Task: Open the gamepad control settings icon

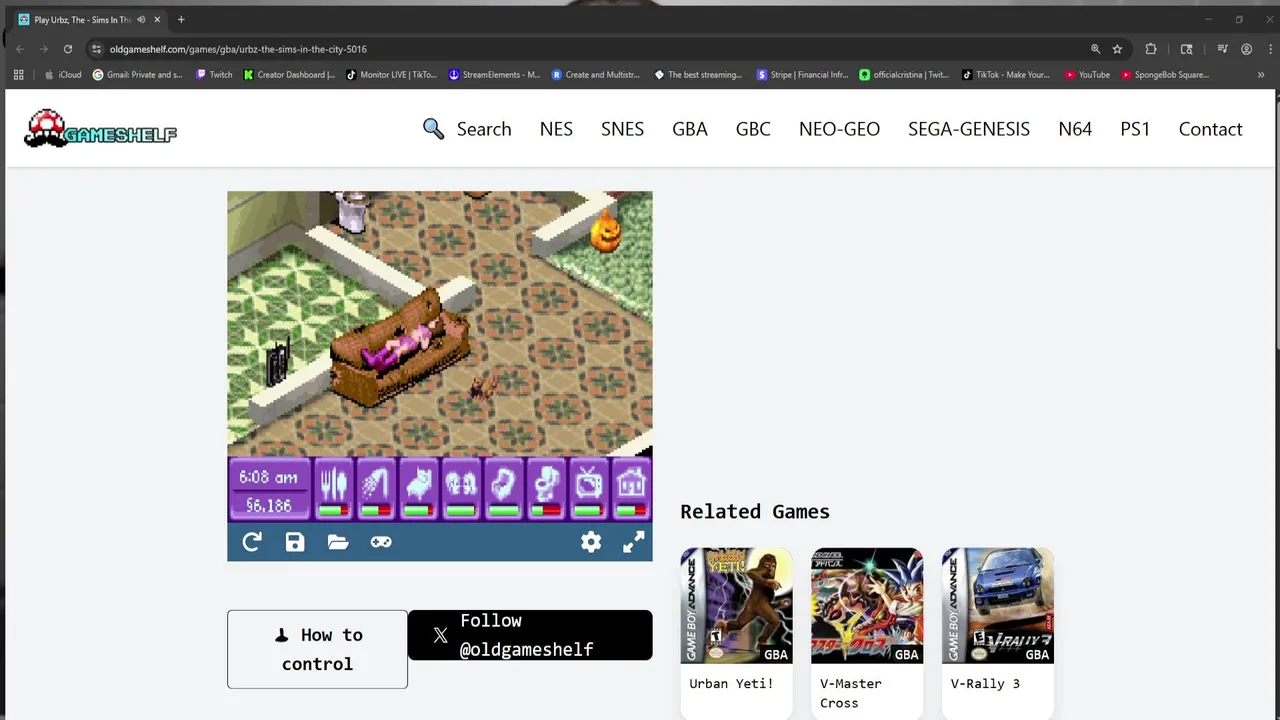Action: click(x=381, y=542)
